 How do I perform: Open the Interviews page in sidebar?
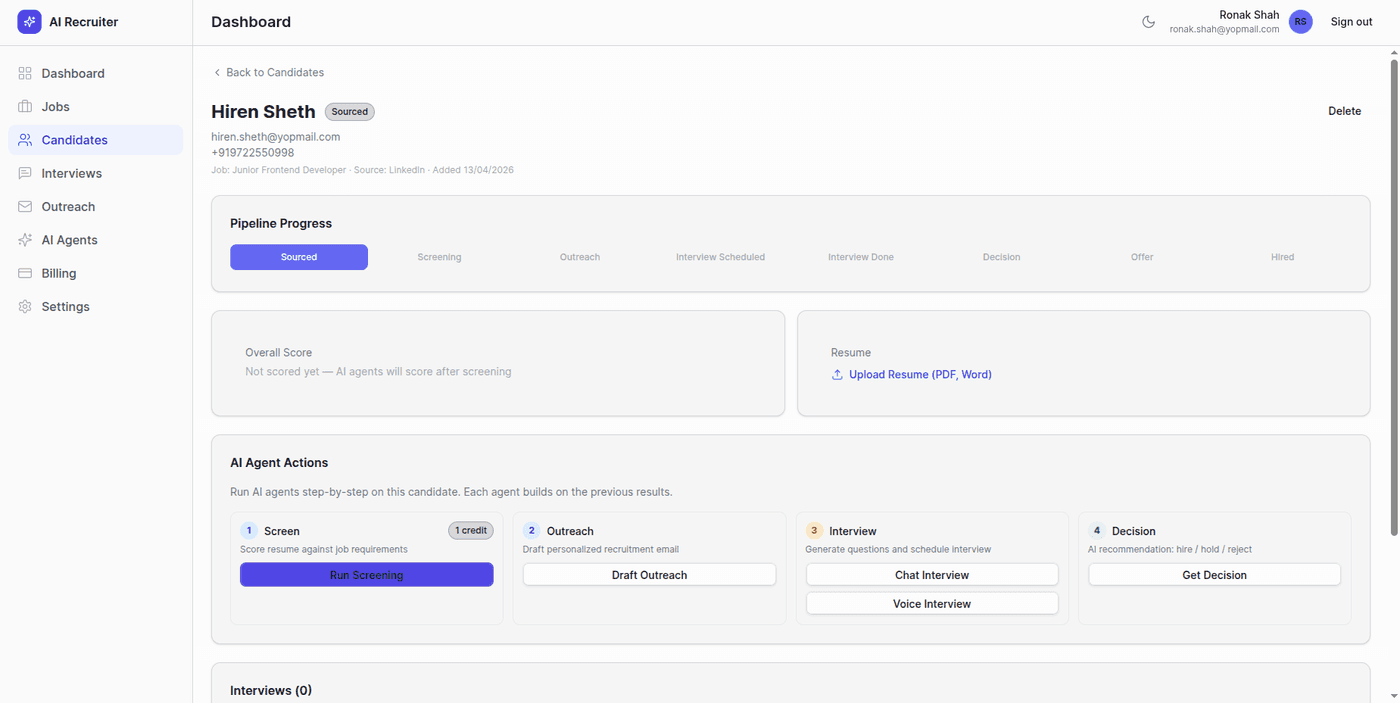[95, 173]
